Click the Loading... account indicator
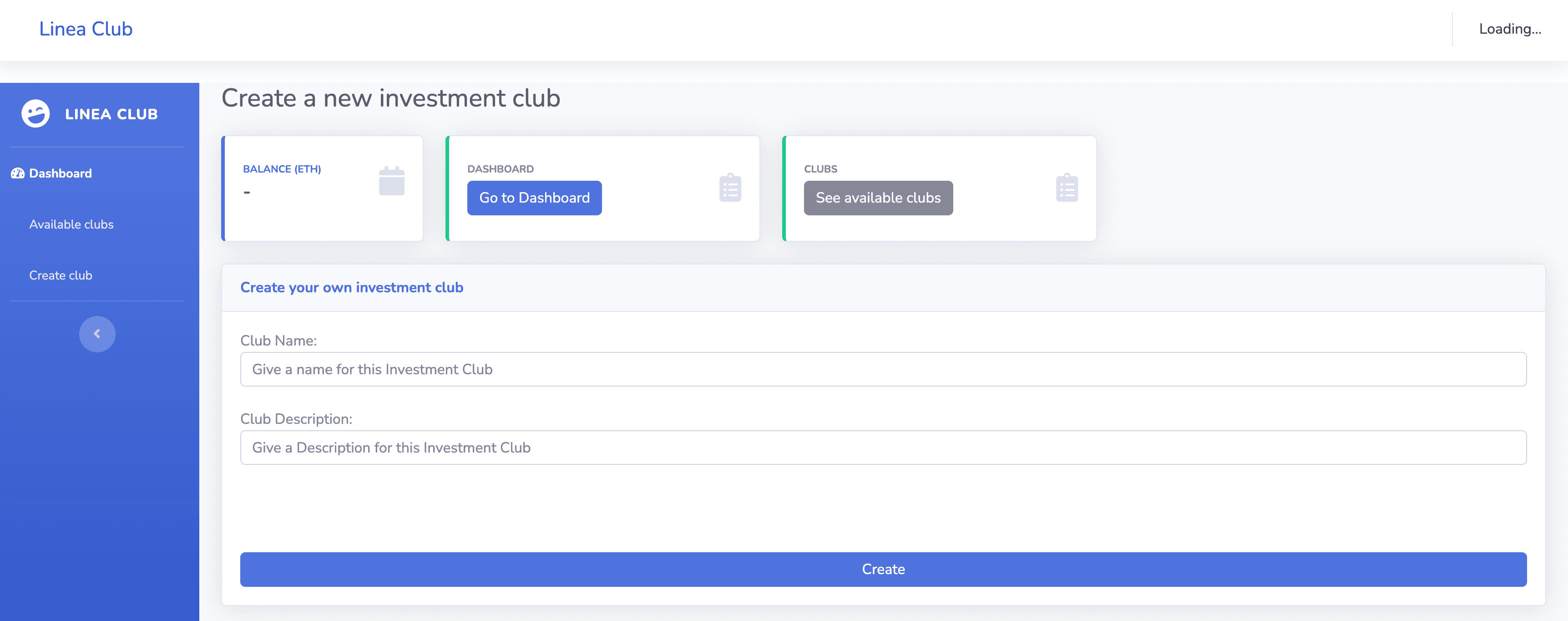 pos(1510,29)
